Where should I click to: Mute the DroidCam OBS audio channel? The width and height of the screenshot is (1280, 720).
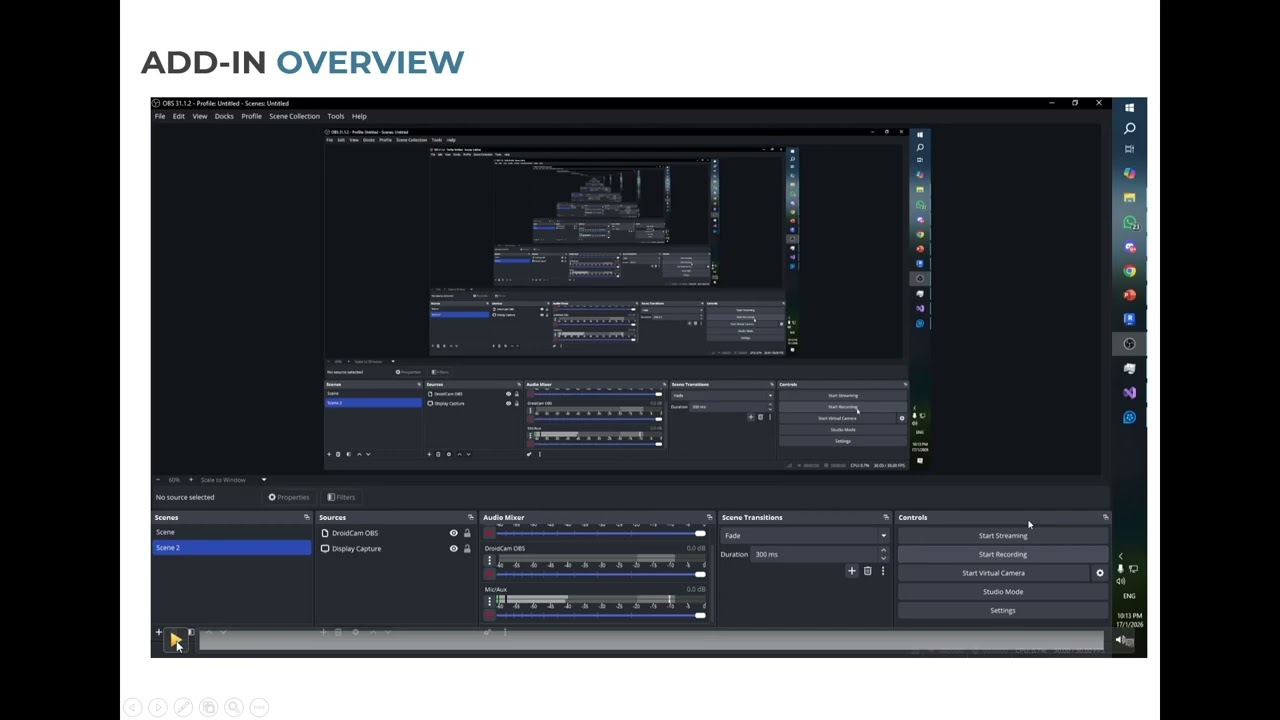click(489, 575)
